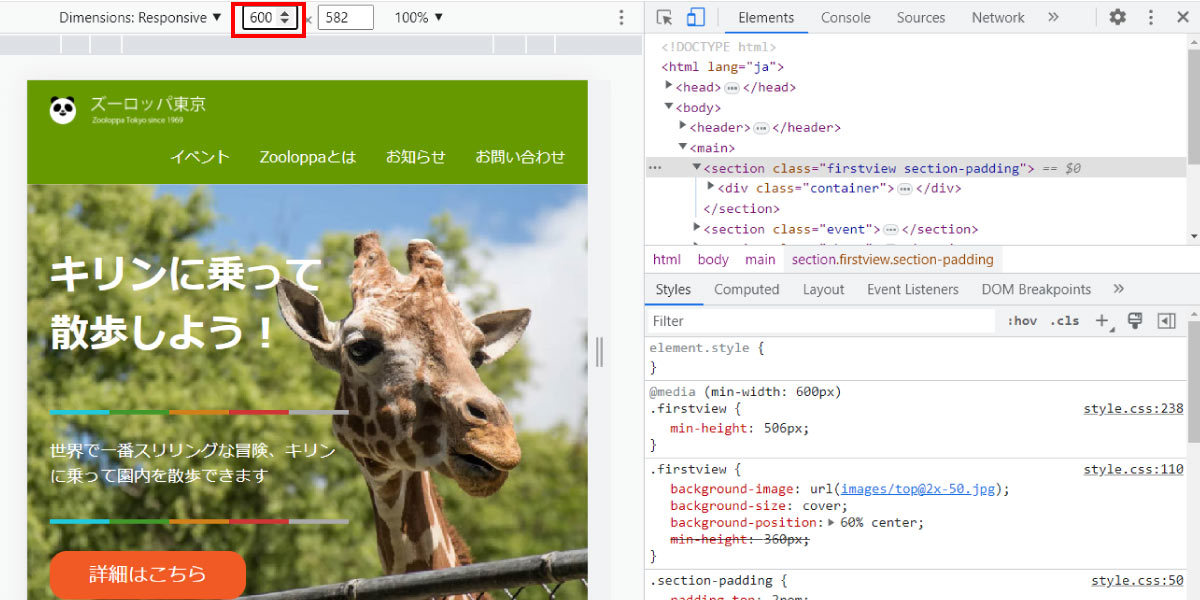The image size is (1200, 600).
Task: Show more Styles sidebar tabs
Action: 1118,289
